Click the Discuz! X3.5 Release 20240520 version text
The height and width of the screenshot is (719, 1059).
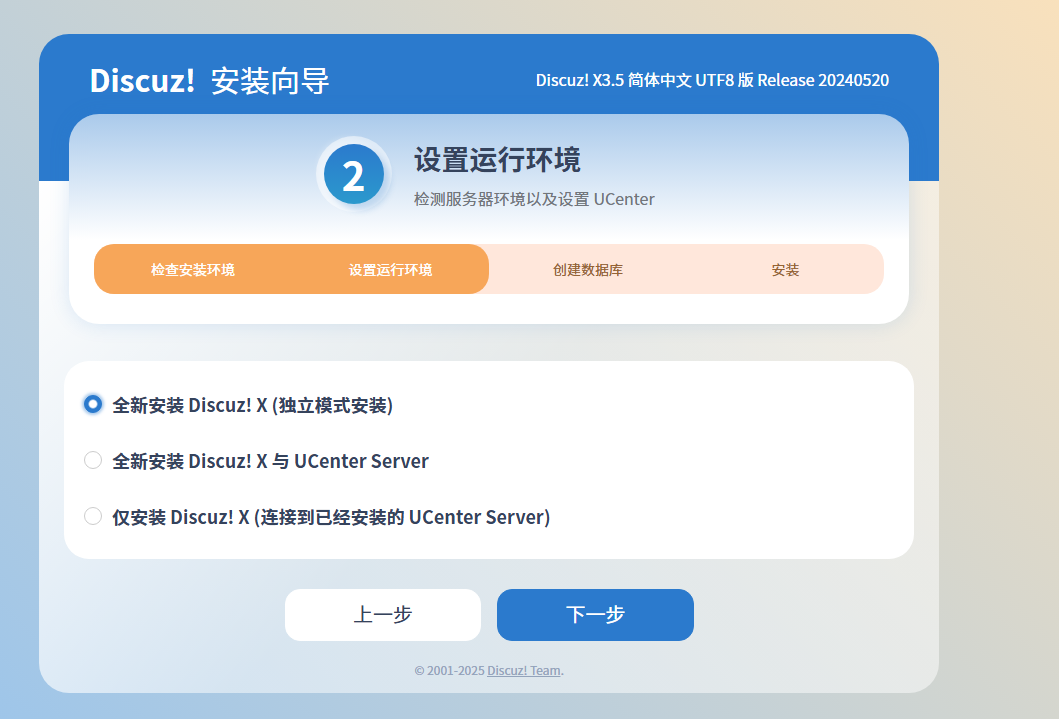[713, 80]
